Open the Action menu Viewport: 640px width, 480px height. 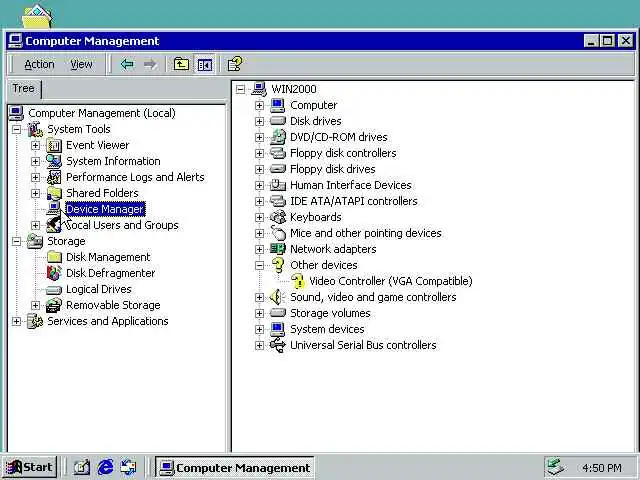39,64
